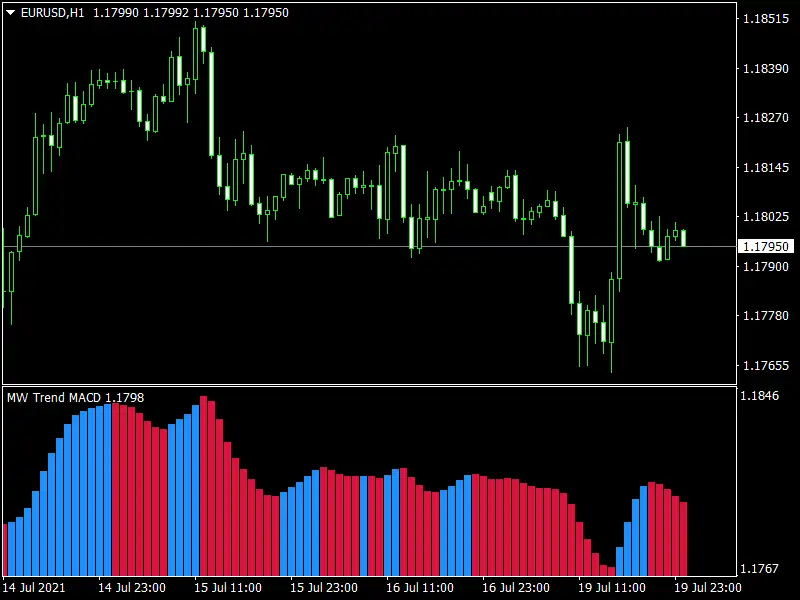Viewport: 800px width, 600px height.
Task: Click the 1.18145 price scale label
Action: coord(766,167)
